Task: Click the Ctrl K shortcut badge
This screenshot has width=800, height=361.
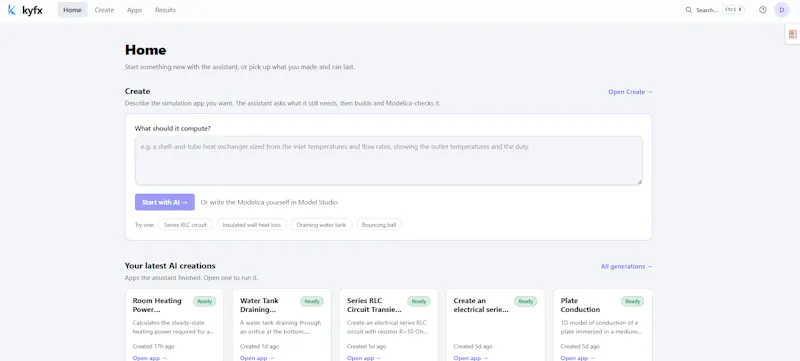Action: [734, 10]
